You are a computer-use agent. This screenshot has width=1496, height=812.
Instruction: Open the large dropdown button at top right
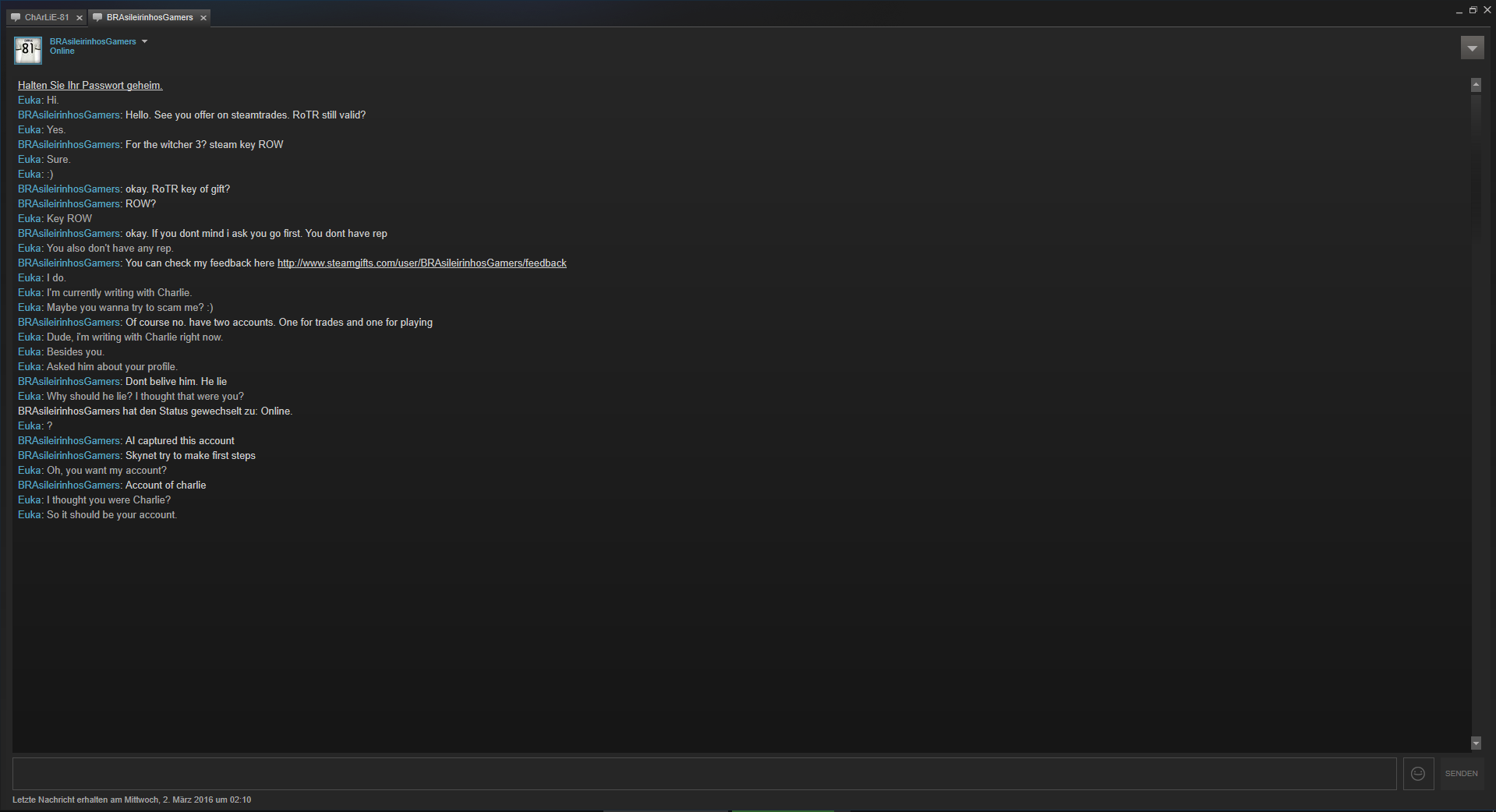tap(1472, 48)
